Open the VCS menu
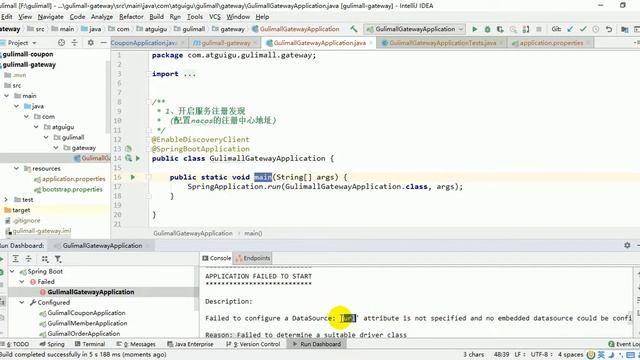 point(215,17)
